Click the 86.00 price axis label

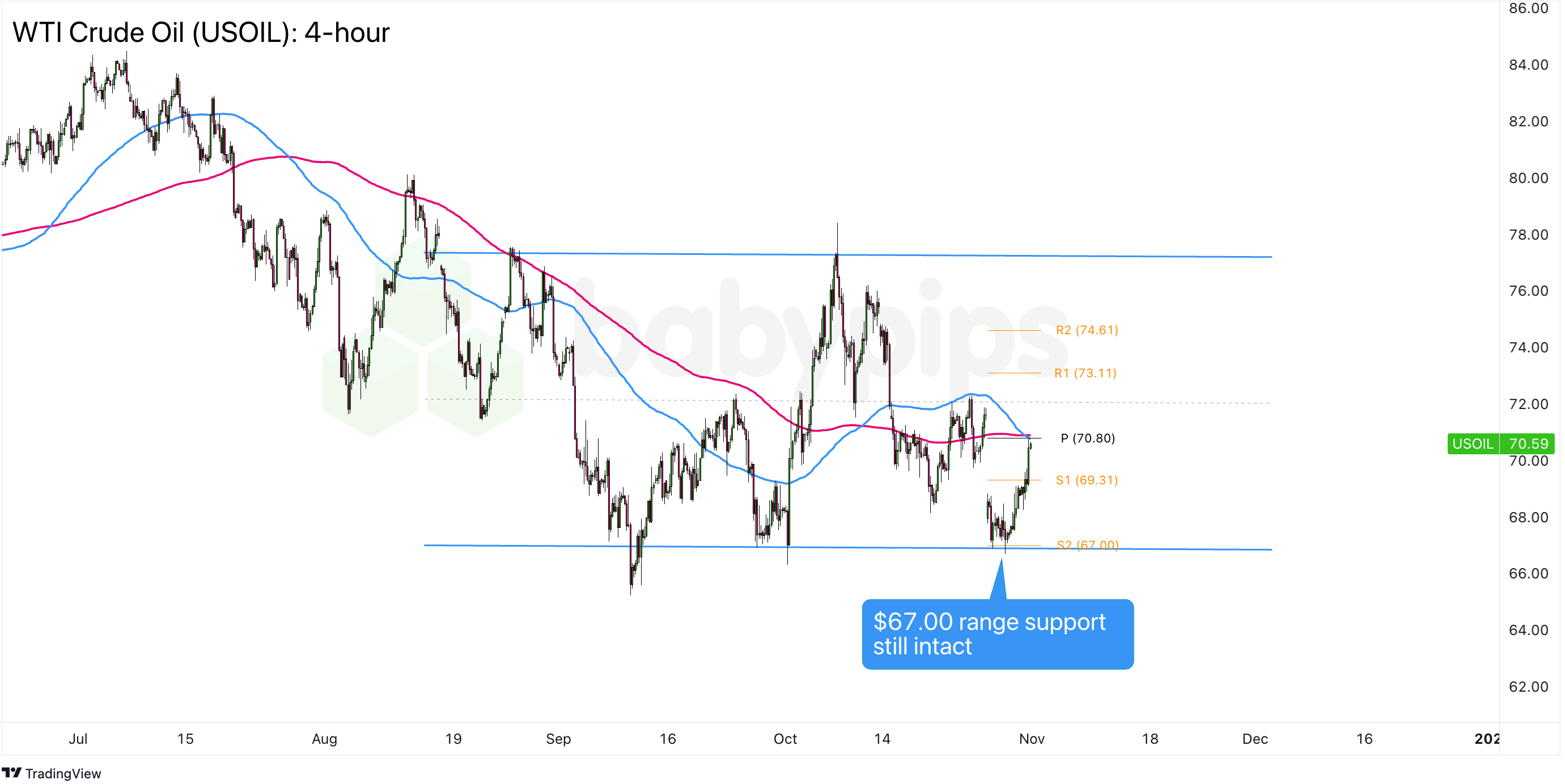(x=1529, y=8)
